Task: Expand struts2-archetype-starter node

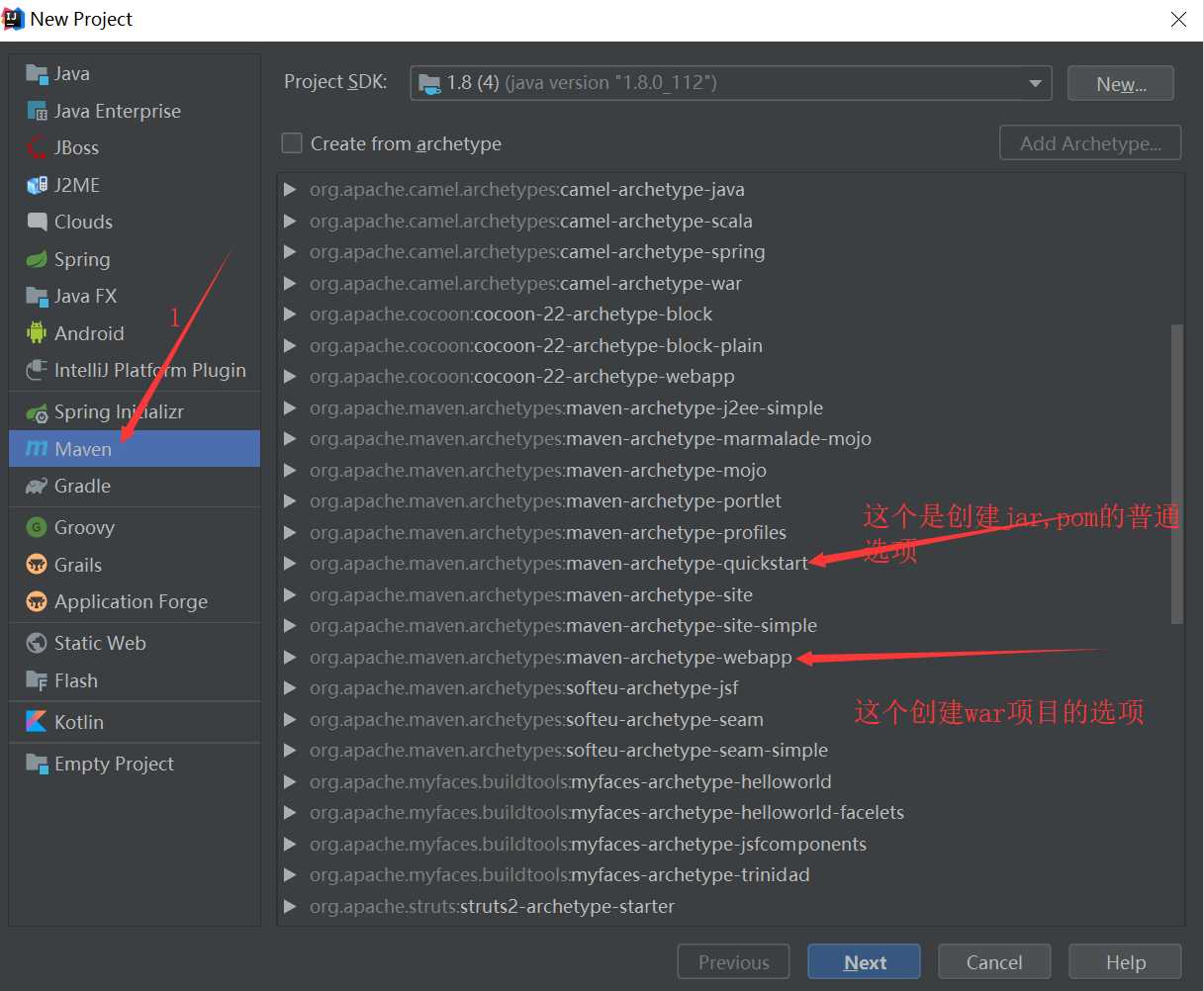Action: coord(290,906)
